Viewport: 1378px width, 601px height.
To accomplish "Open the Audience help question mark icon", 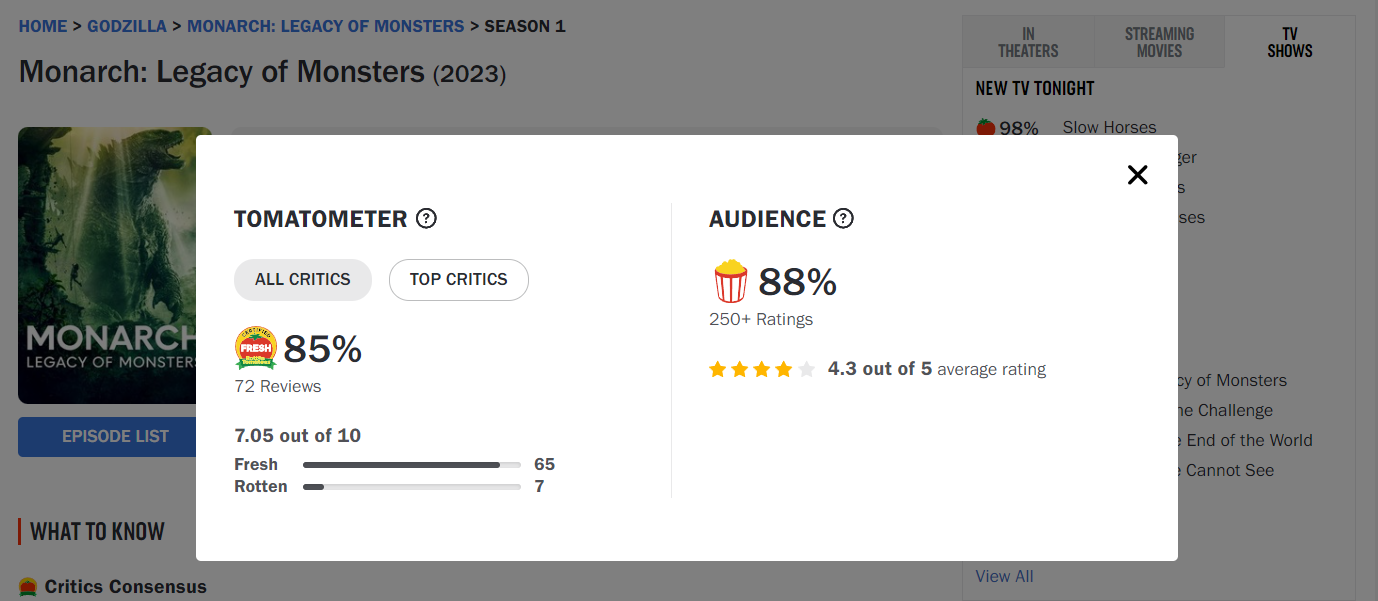I will [843, 218].
